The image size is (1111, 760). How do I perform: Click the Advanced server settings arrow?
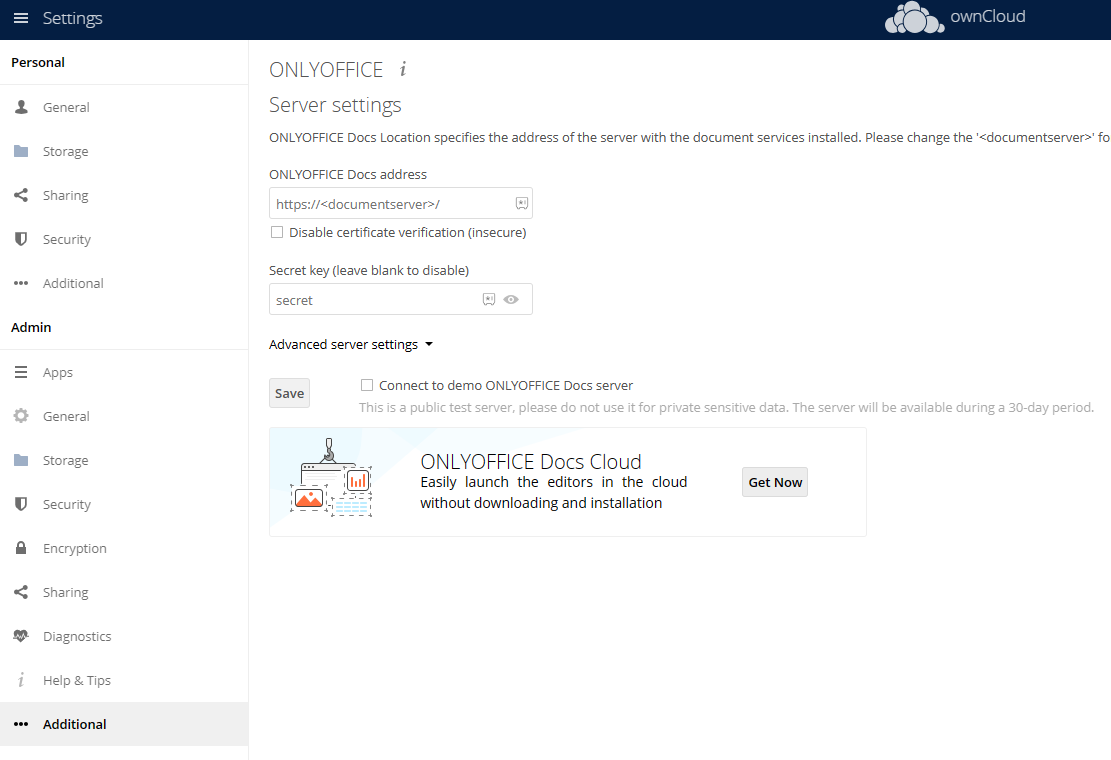coord(429,344)
